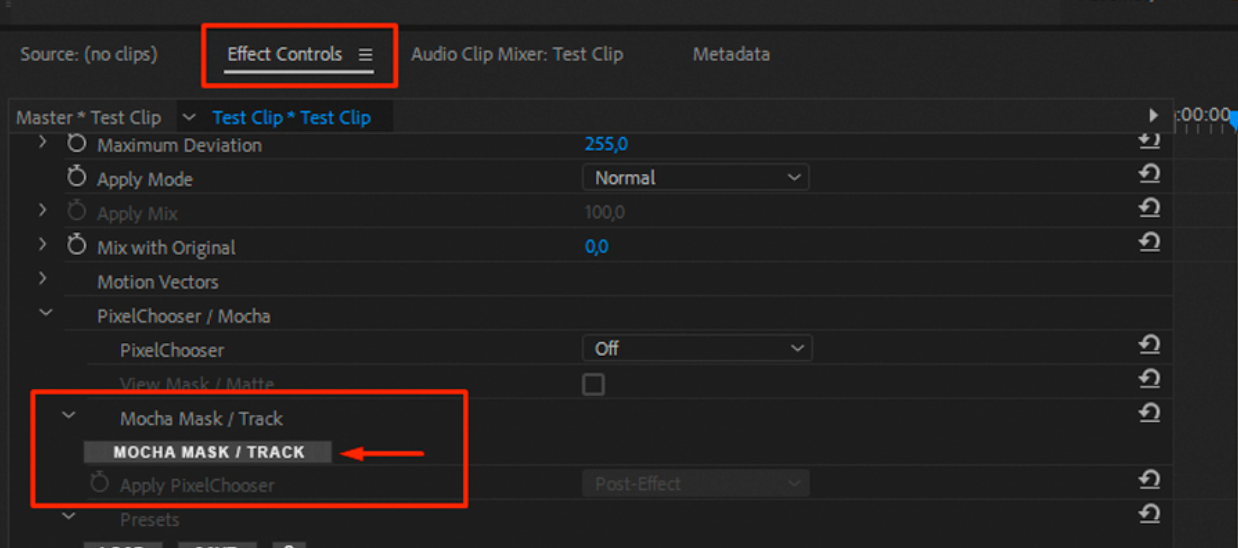Screen dimensions: 1238x548
Task: Reset the Mix with Original parameter
Action: coord(1149,242)
